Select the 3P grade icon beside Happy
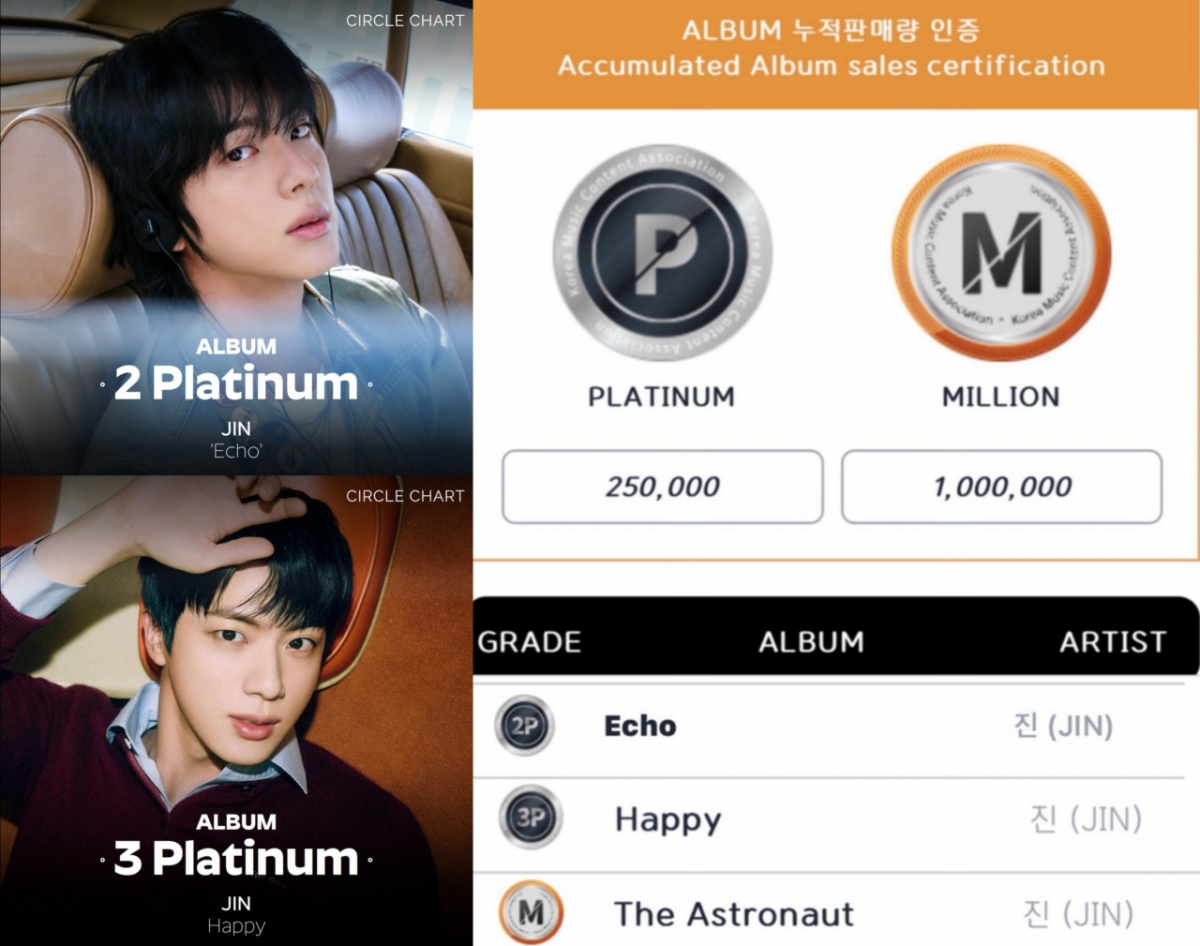 coord(530,817)
